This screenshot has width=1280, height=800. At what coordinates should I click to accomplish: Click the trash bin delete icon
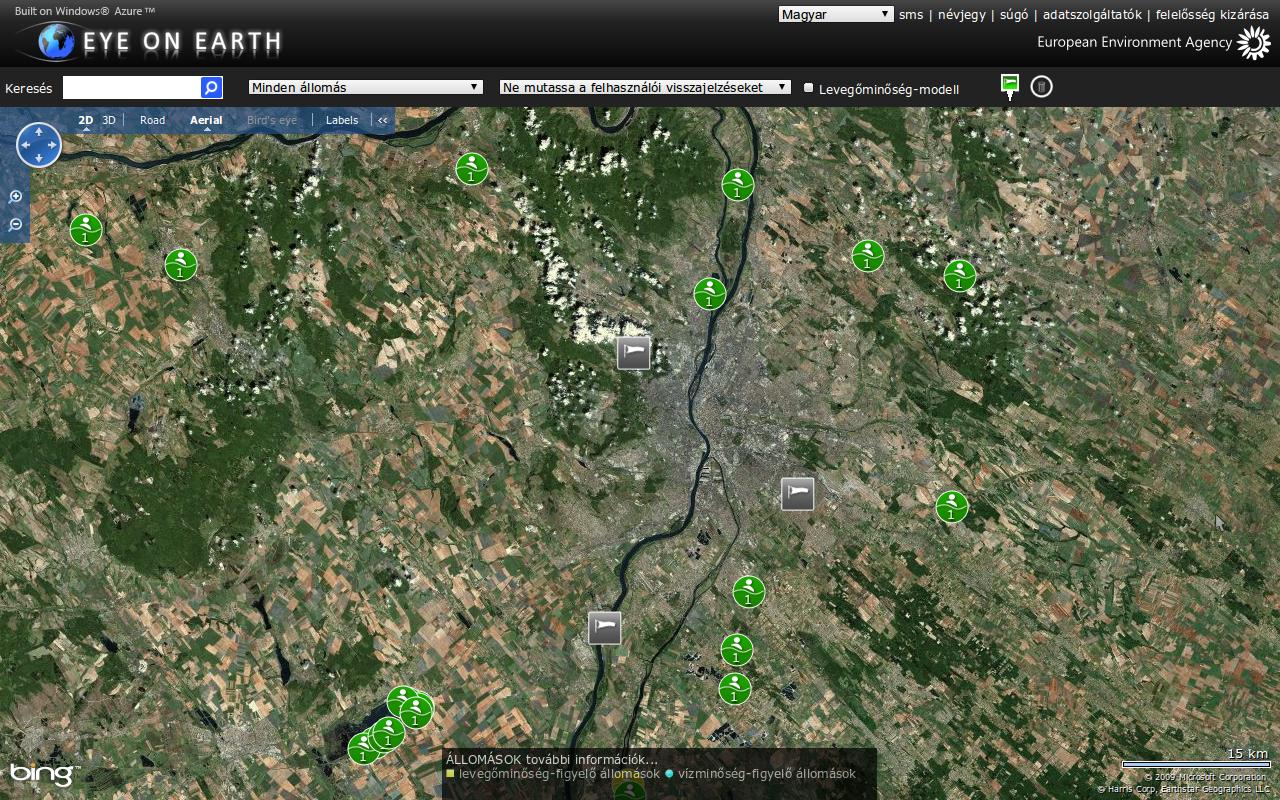[1041, 87]
